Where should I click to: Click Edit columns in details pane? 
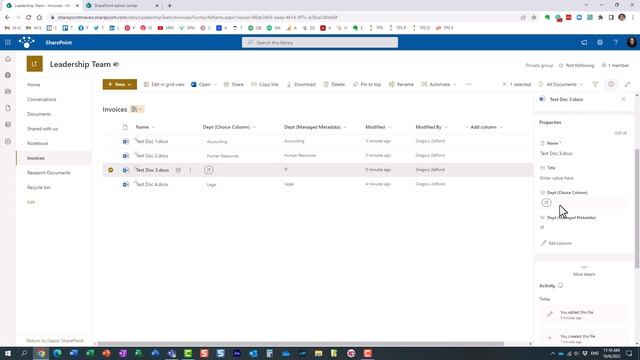[556, 243]
